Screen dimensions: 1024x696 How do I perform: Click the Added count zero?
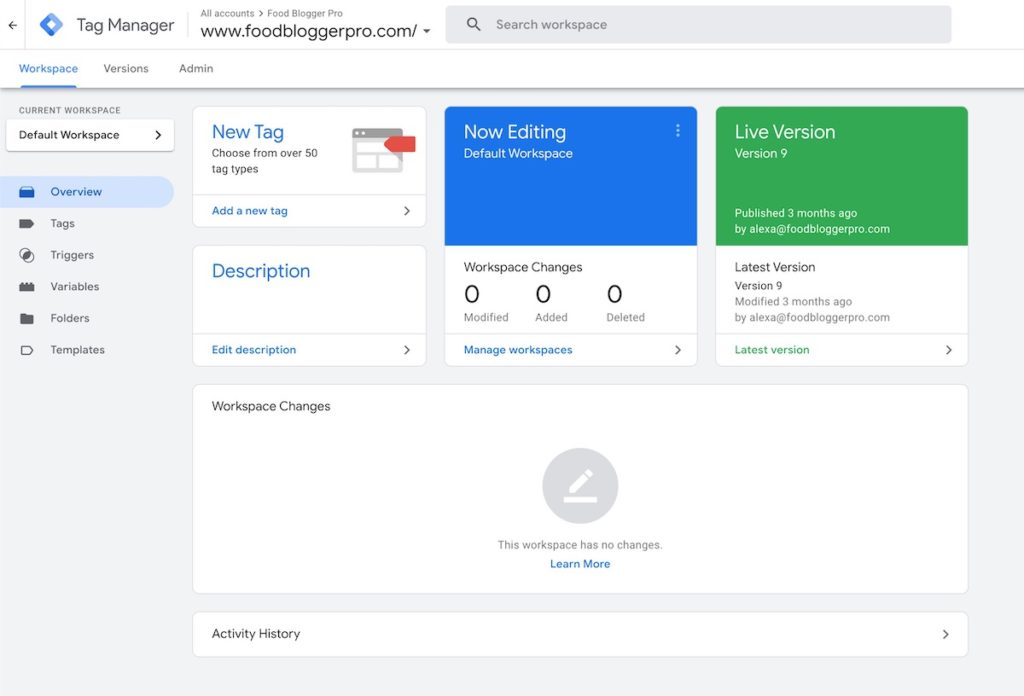pyautogui.click(x=543, y=294)
